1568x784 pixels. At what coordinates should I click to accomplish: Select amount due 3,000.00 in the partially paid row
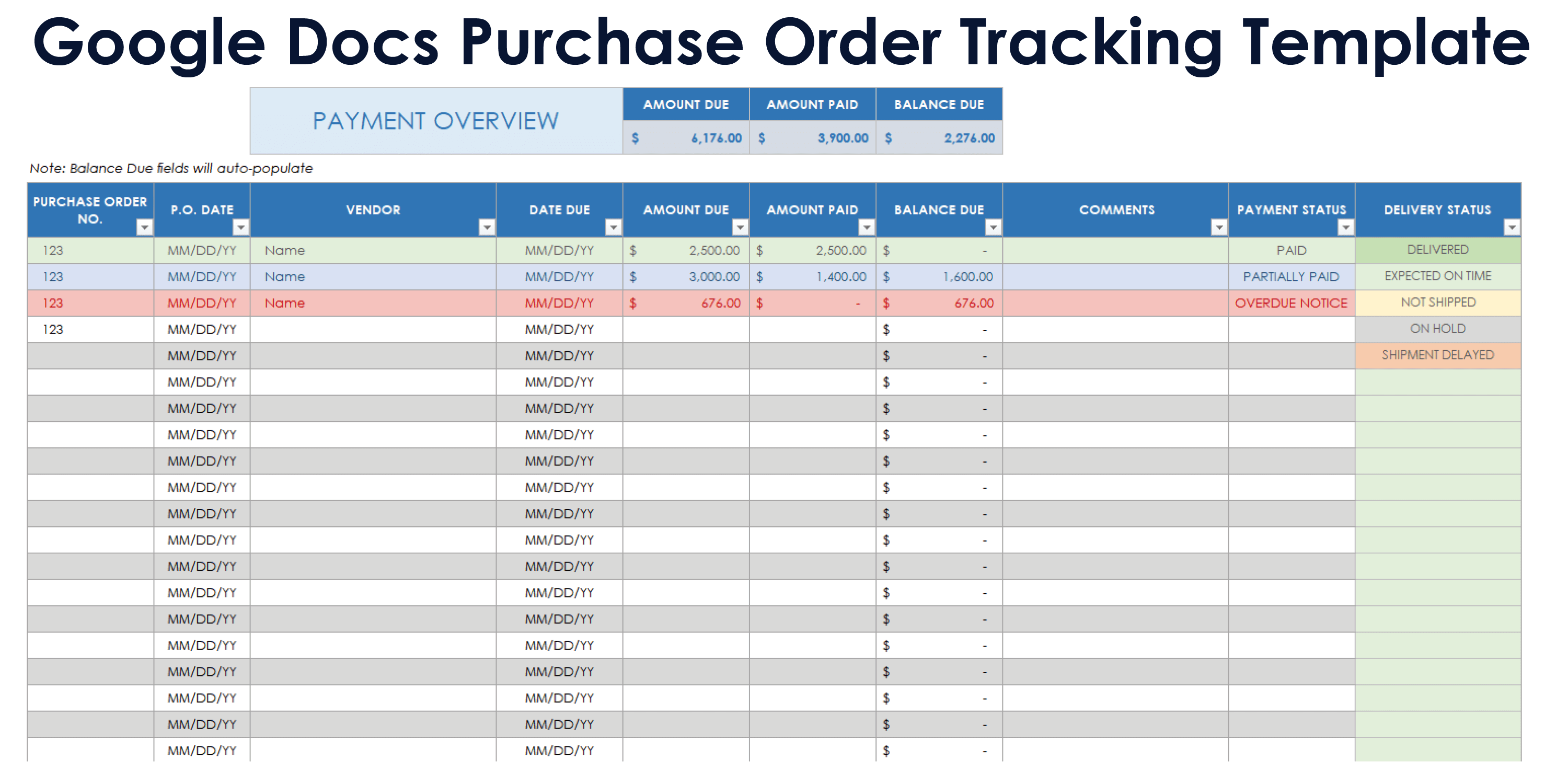coord(686,276)
